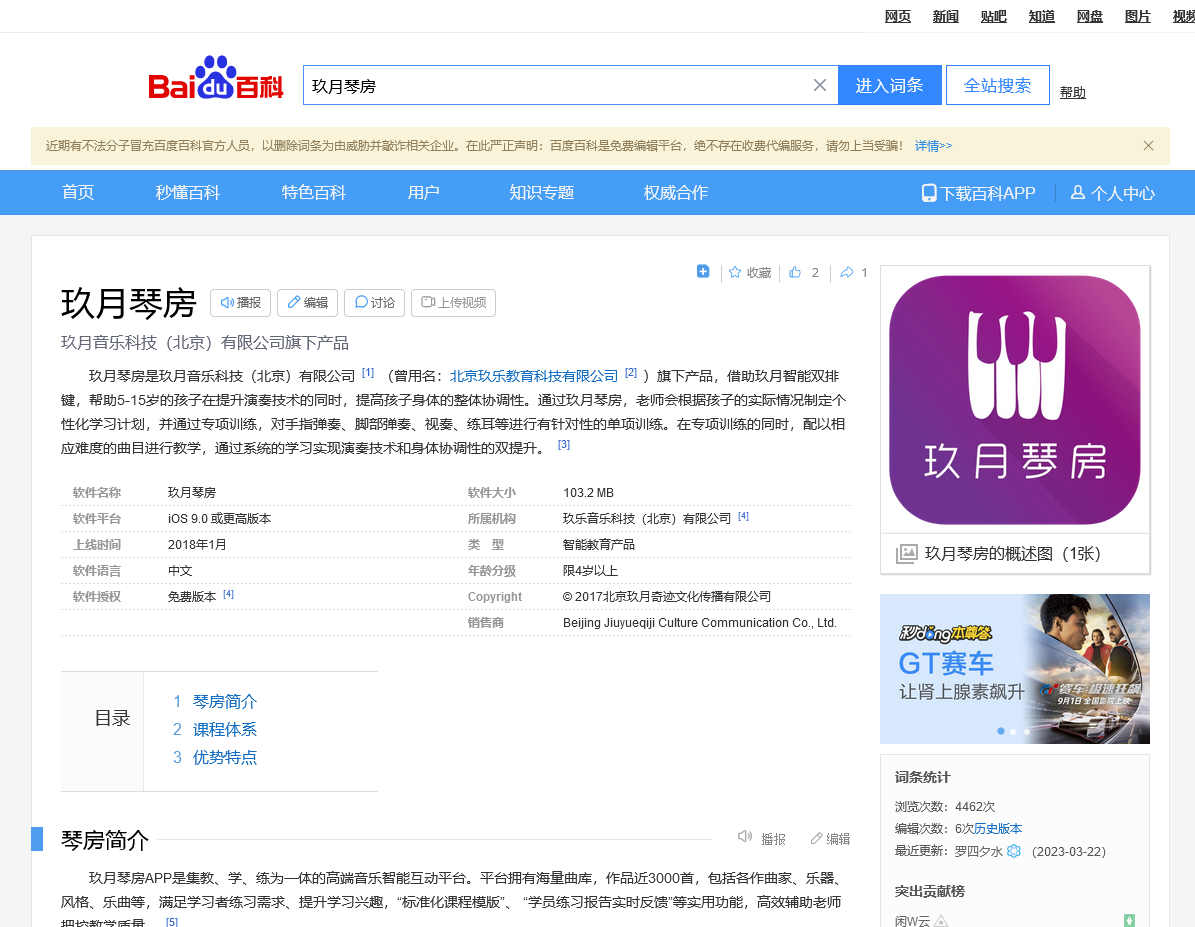Open the 用户 nav tab
This screenshot has width=1195, height=927.
(x=424, y=192)
